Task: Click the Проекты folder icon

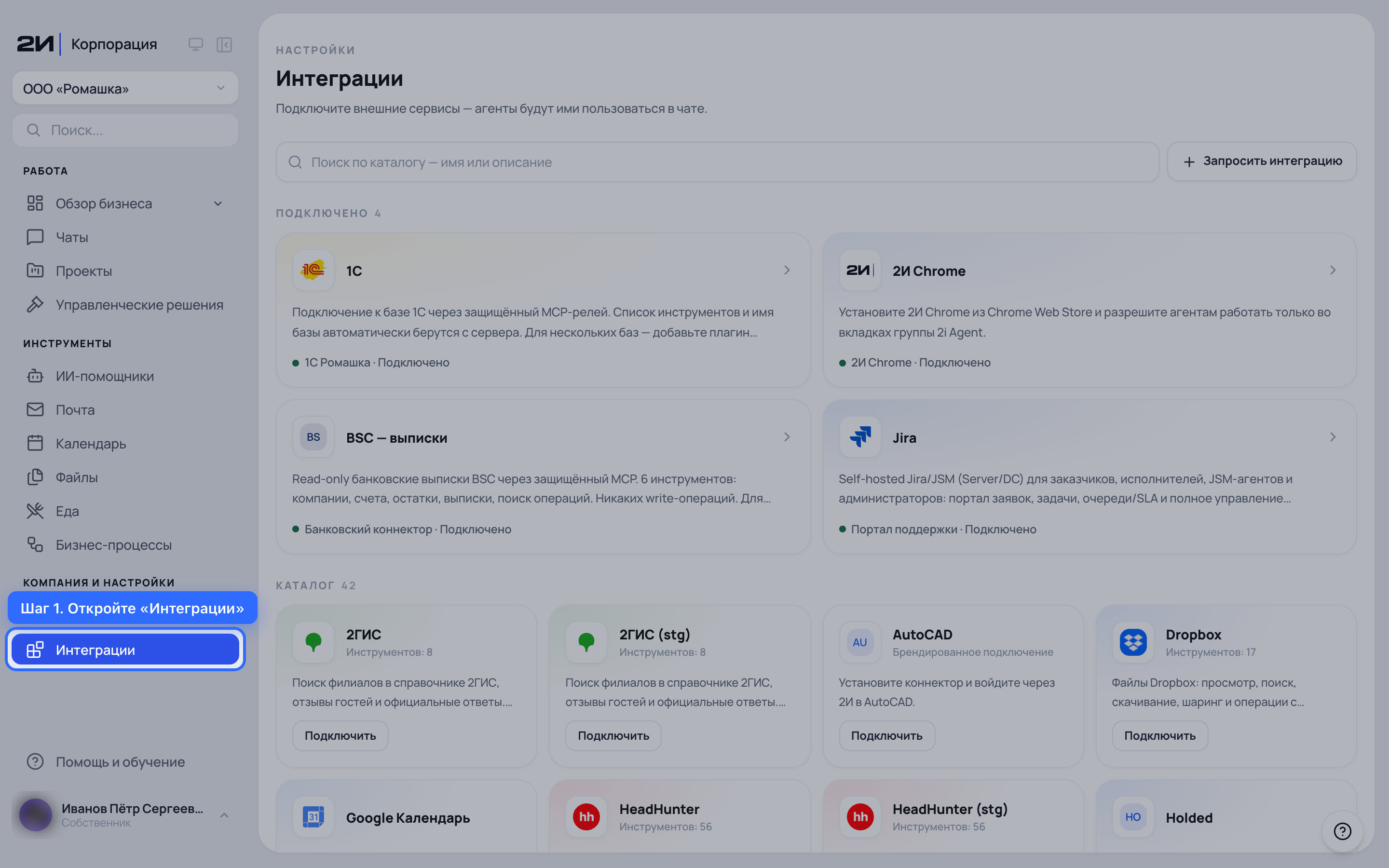Action: 35,271
